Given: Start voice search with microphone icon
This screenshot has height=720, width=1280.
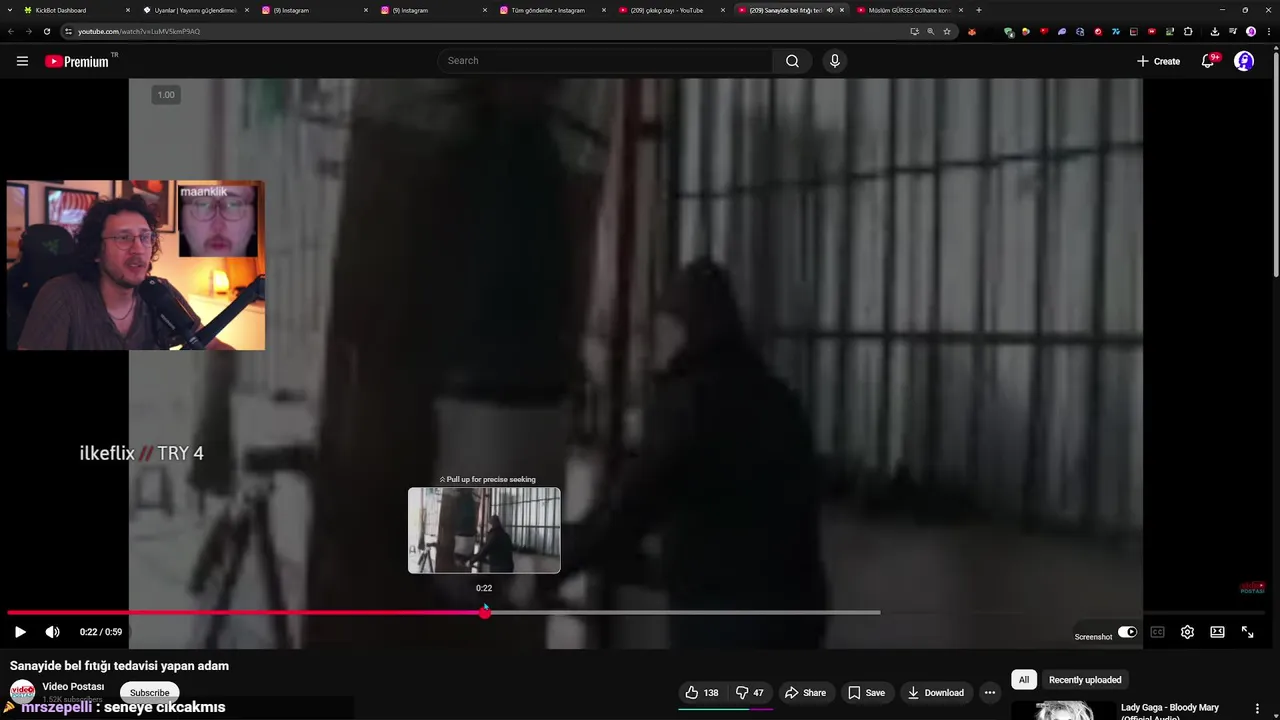Looking at the screenshot, I should pos(835,61).
